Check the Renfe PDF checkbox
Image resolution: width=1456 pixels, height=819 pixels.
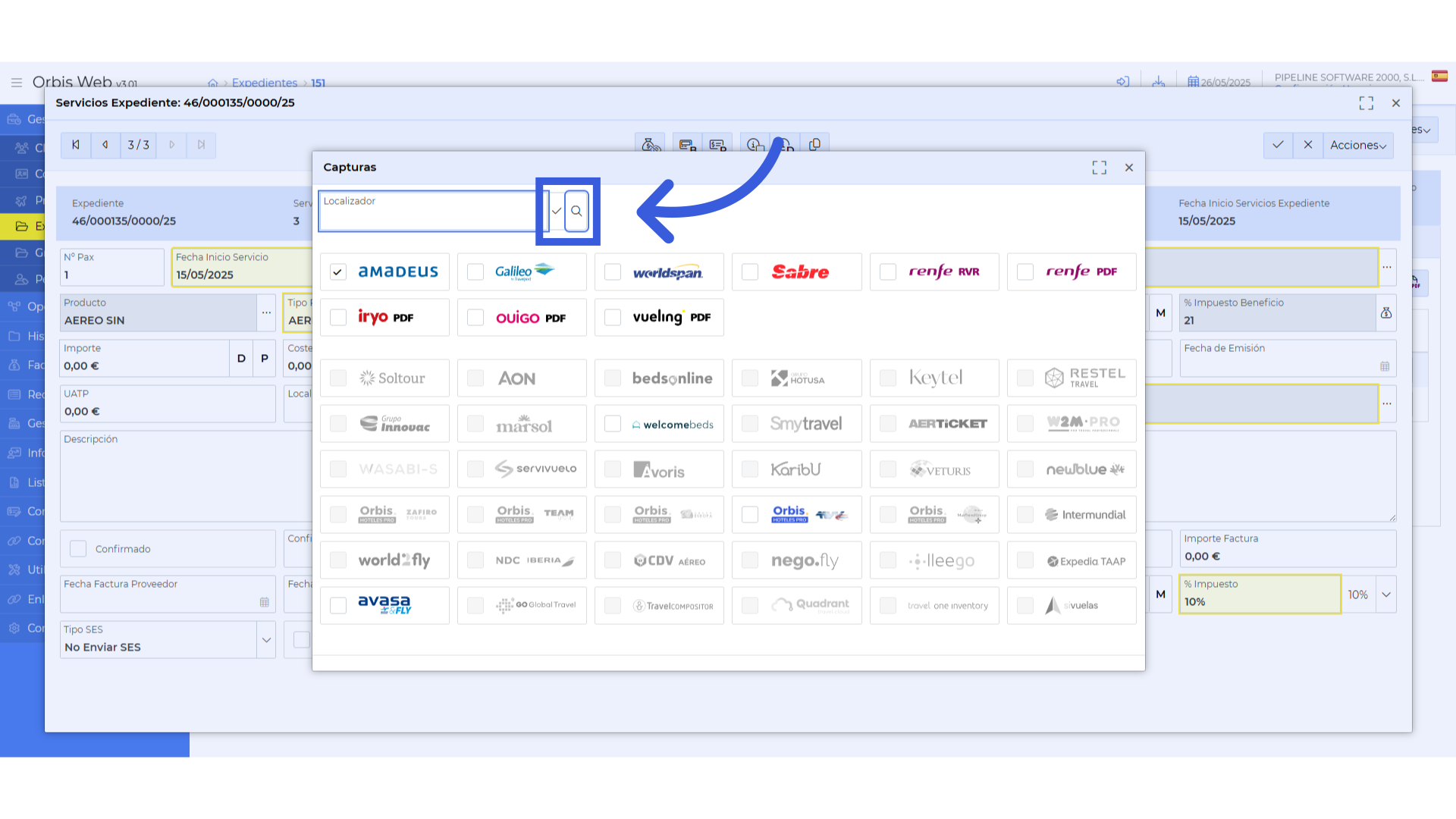point(1025,271)
